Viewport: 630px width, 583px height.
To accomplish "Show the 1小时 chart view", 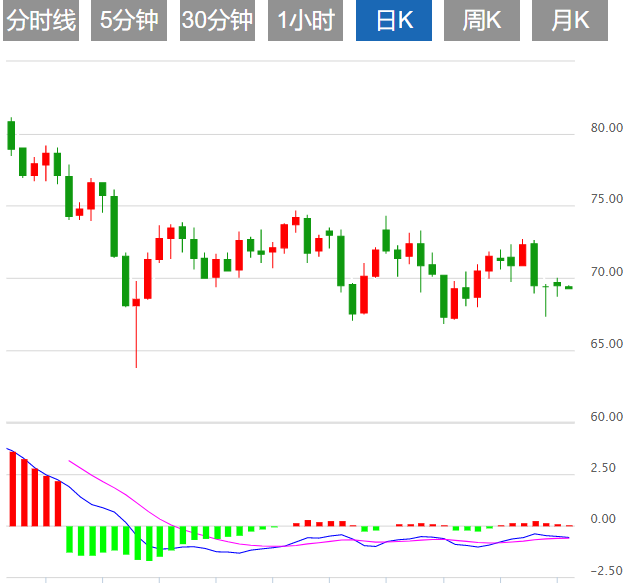I will [x=305, y=20].
